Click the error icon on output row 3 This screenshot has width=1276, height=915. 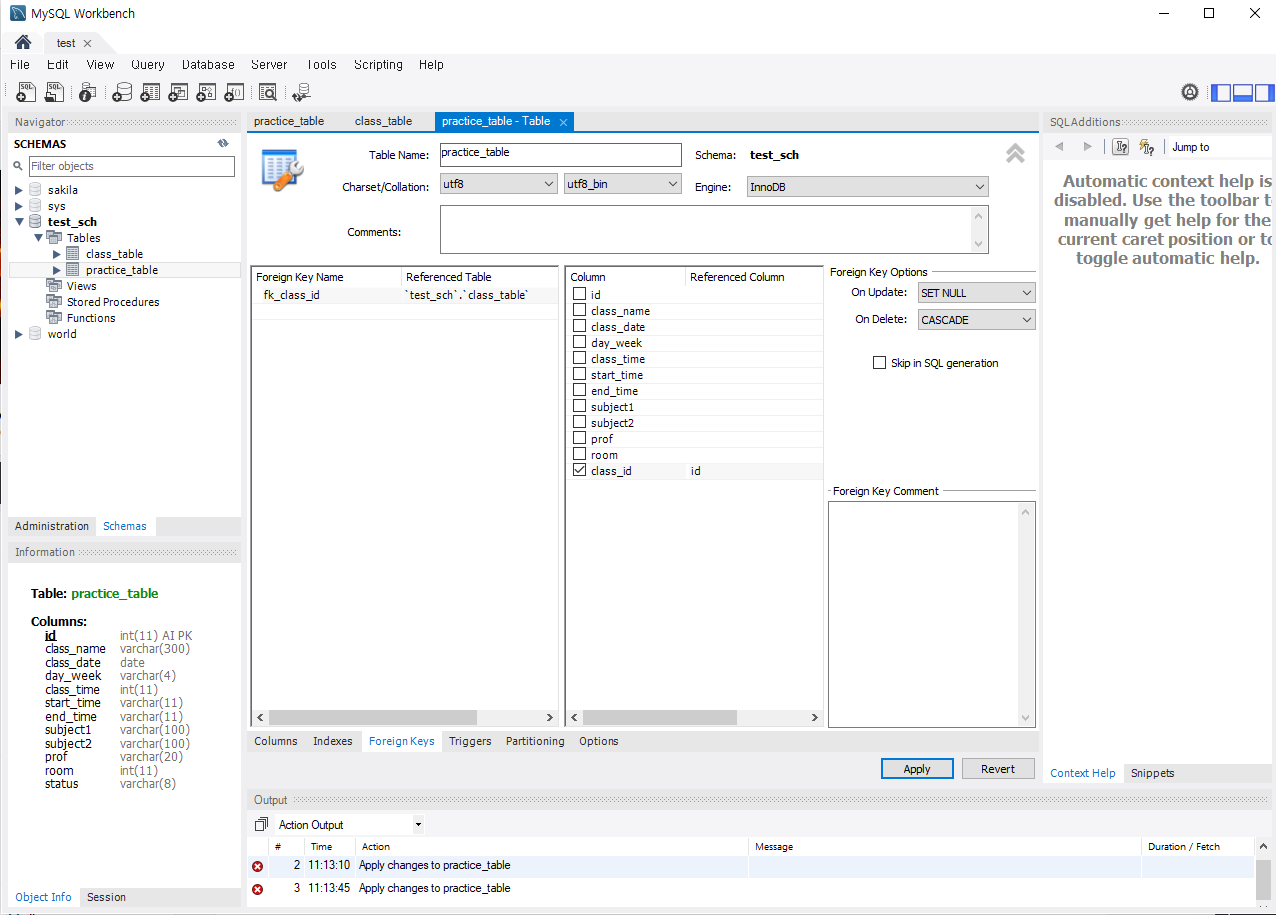coord(257,889)
